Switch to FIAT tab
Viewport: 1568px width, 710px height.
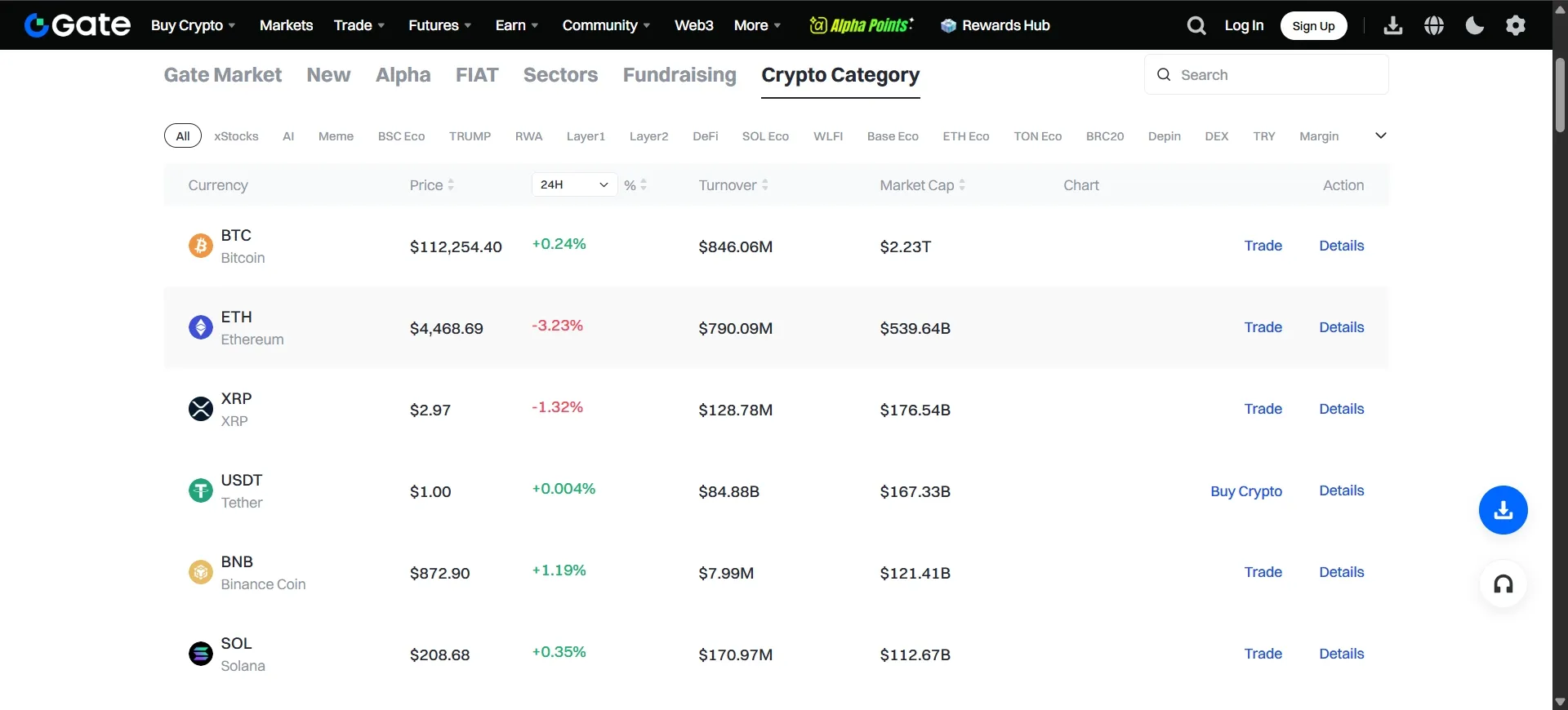[x=477, y=75]
